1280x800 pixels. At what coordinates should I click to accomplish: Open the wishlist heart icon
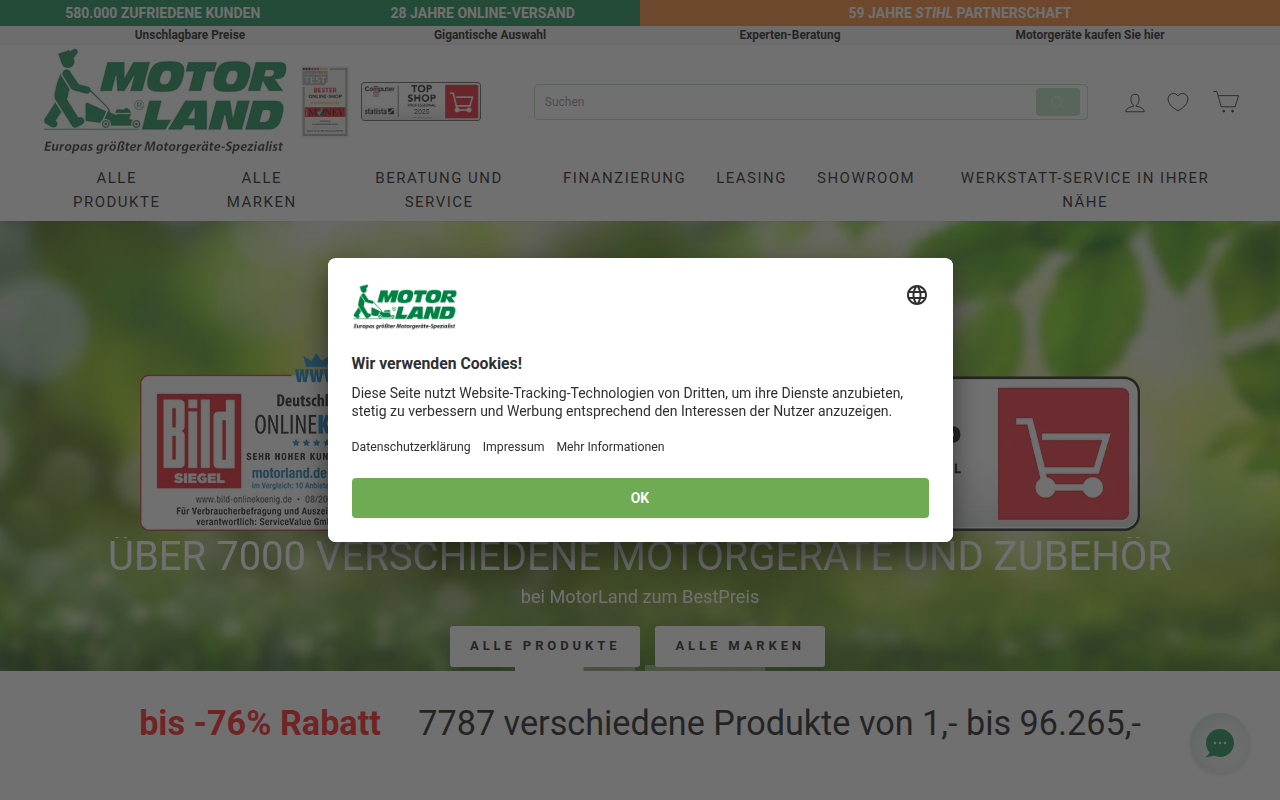pyautogui.click(x=1178, y=102)
